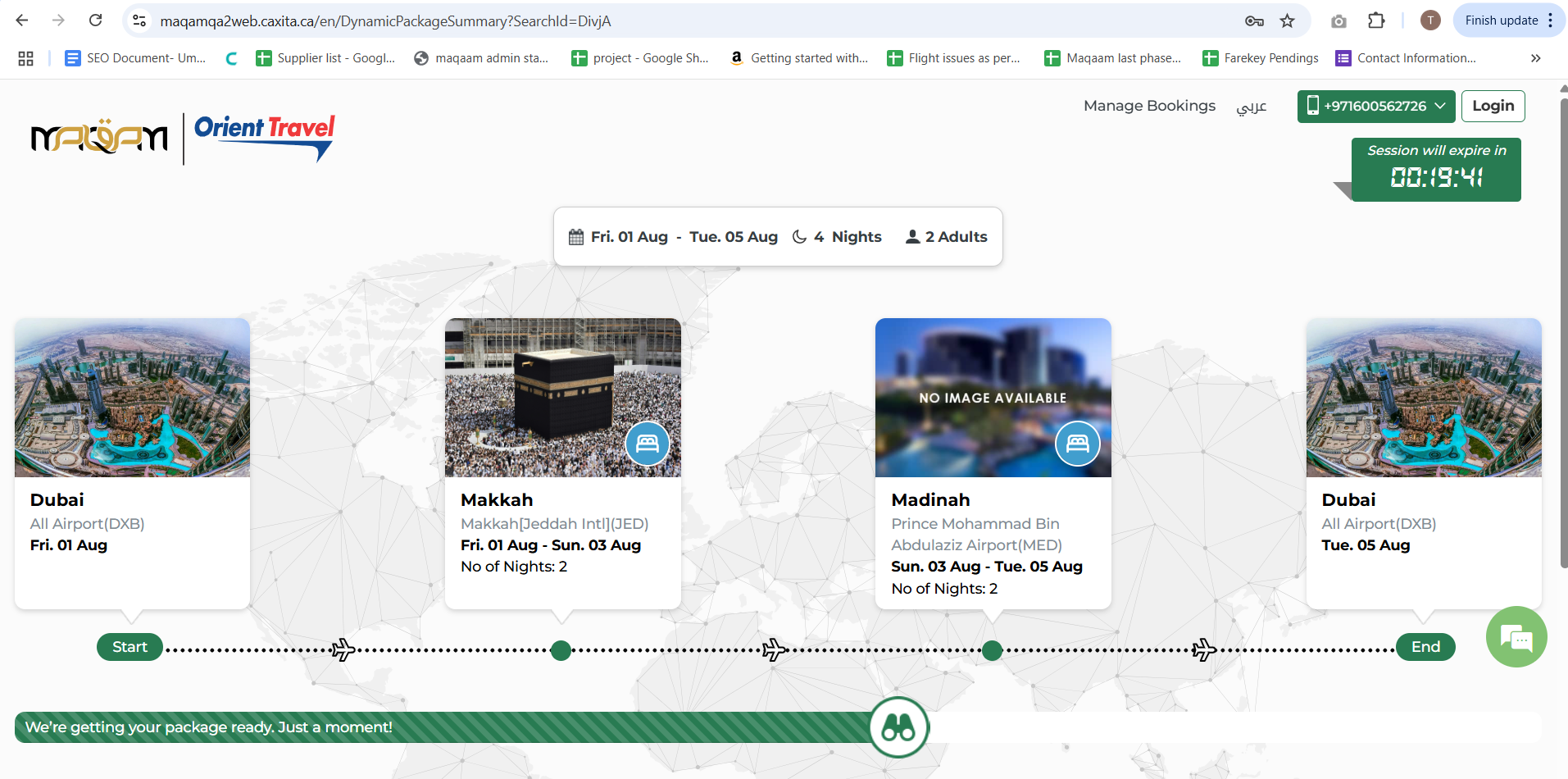Open the Farekey Pendings bookmark

coord(1260,58)
